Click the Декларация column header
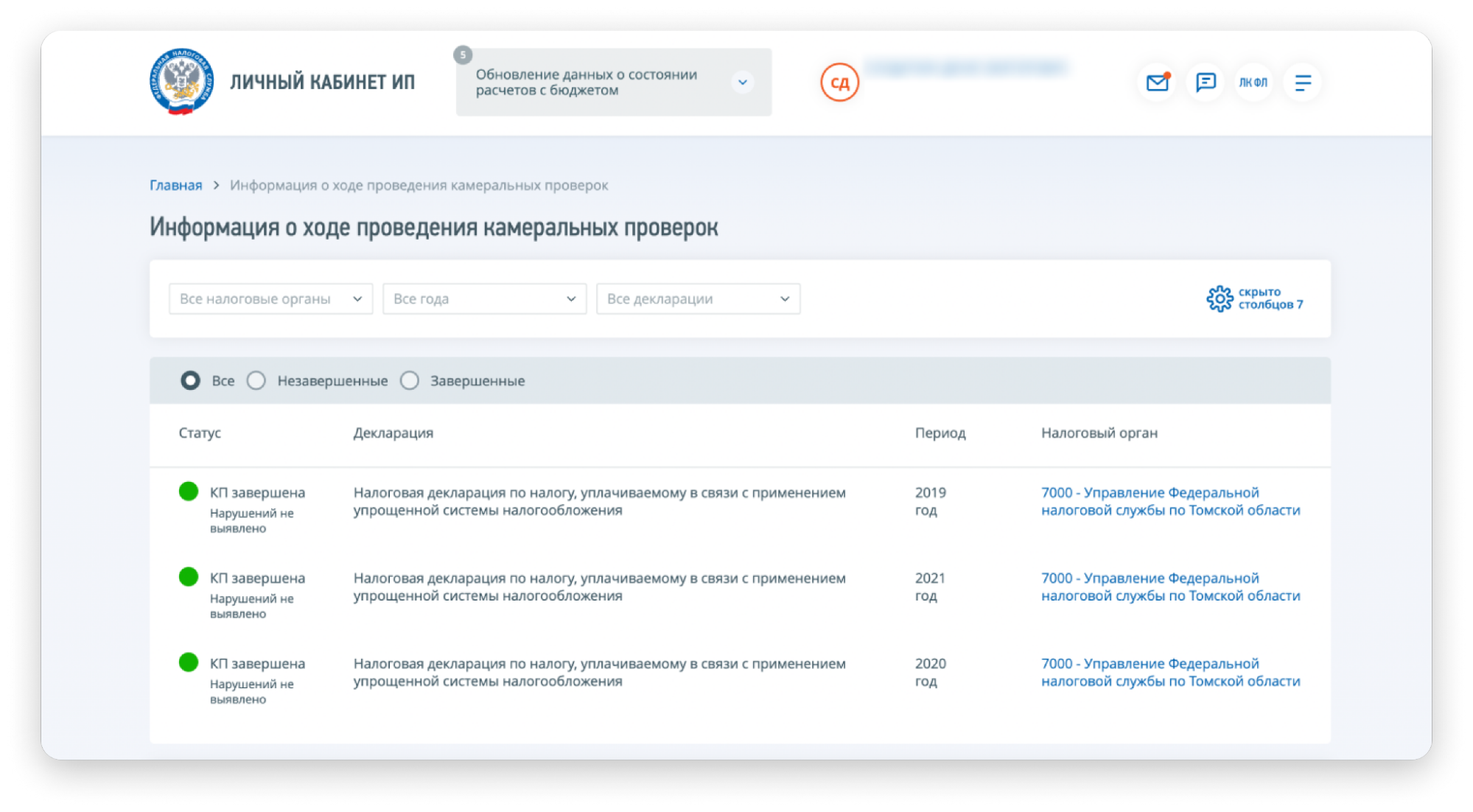Screen dimensions: 1473x812 [x=393, y=433]
